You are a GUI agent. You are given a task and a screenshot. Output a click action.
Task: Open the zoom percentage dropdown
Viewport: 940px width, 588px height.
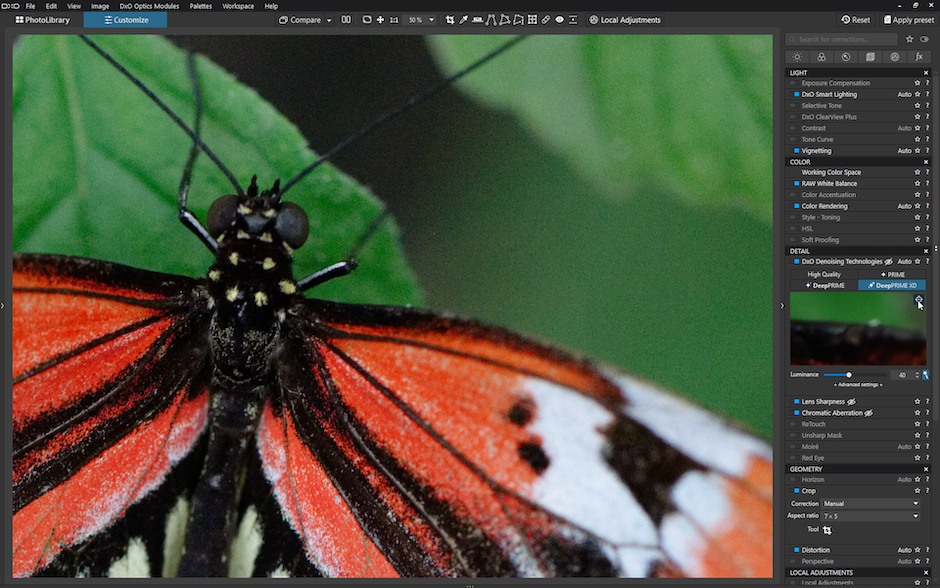pyautogui.click(x=431, y=20)
